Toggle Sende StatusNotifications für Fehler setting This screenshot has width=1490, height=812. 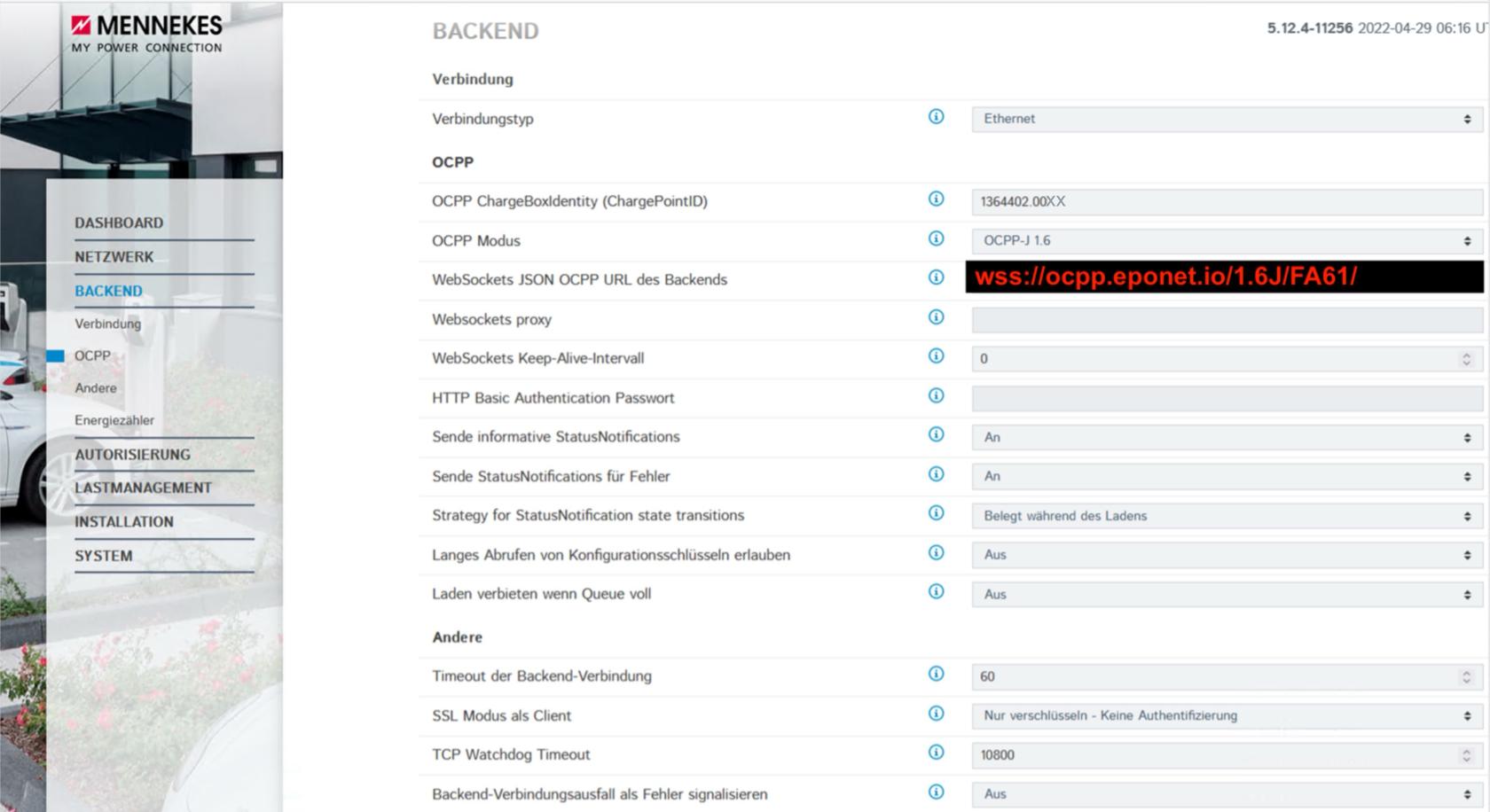pos(1227,477)
